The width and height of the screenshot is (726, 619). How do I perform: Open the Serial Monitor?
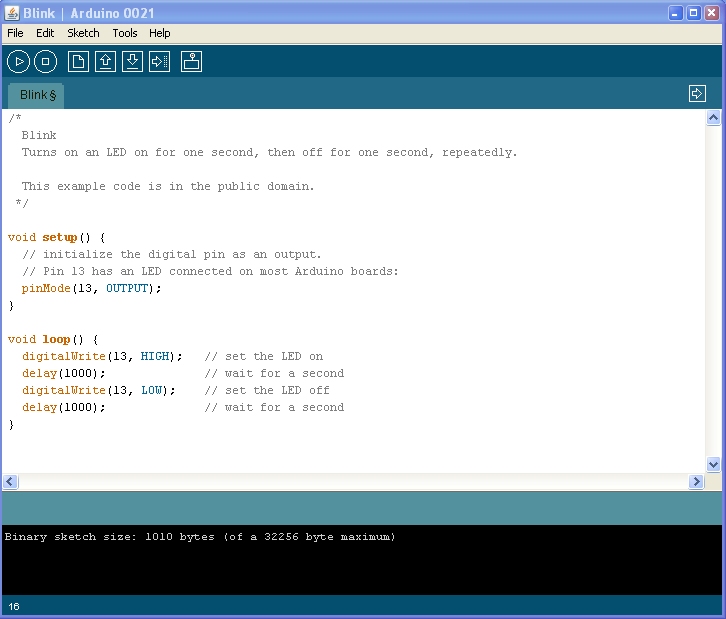(x=192, y=62)
